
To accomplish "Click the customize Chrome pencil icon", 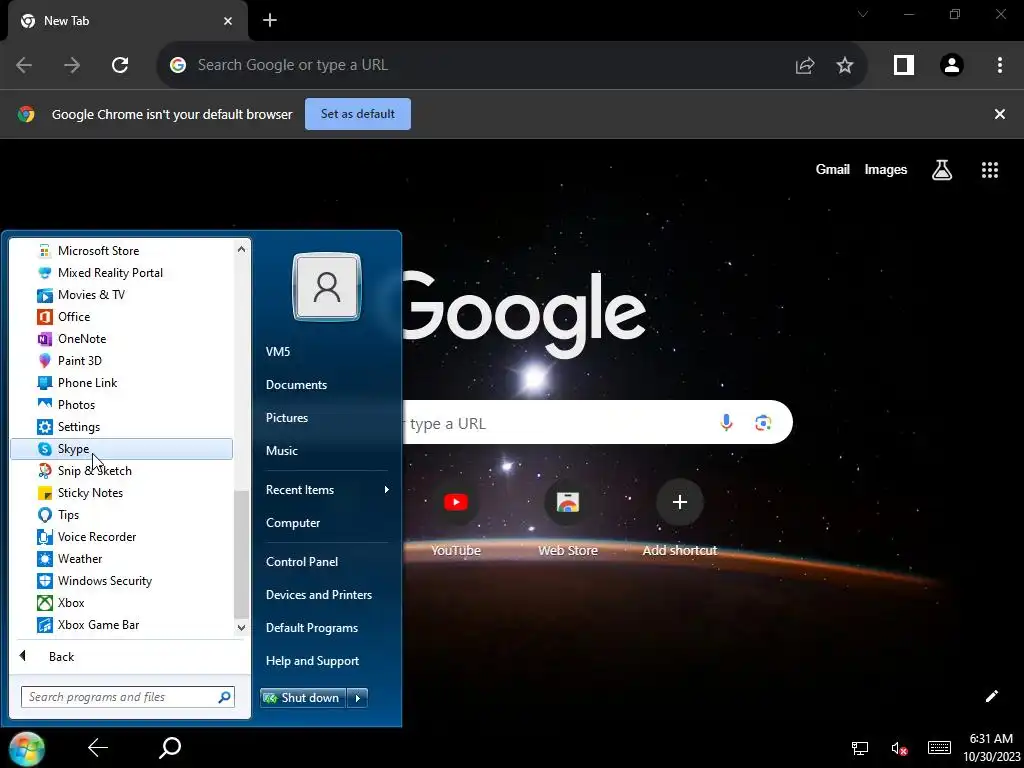I will pyautogui.click(x=991, y=696).
